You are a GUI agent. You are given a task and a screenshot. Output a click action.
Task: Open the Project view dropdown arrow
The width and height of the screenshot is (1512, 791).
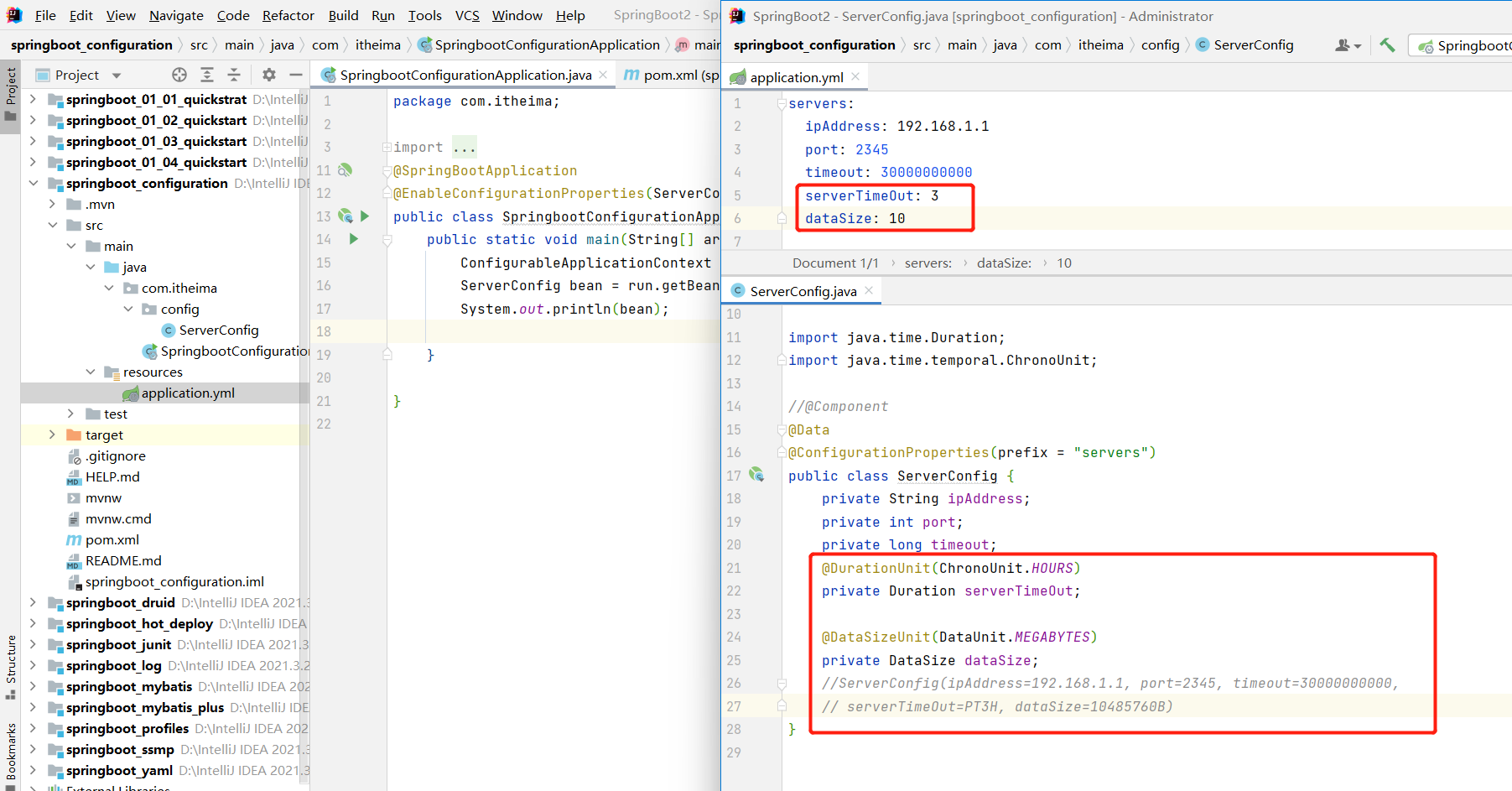[x=117, y=75]
